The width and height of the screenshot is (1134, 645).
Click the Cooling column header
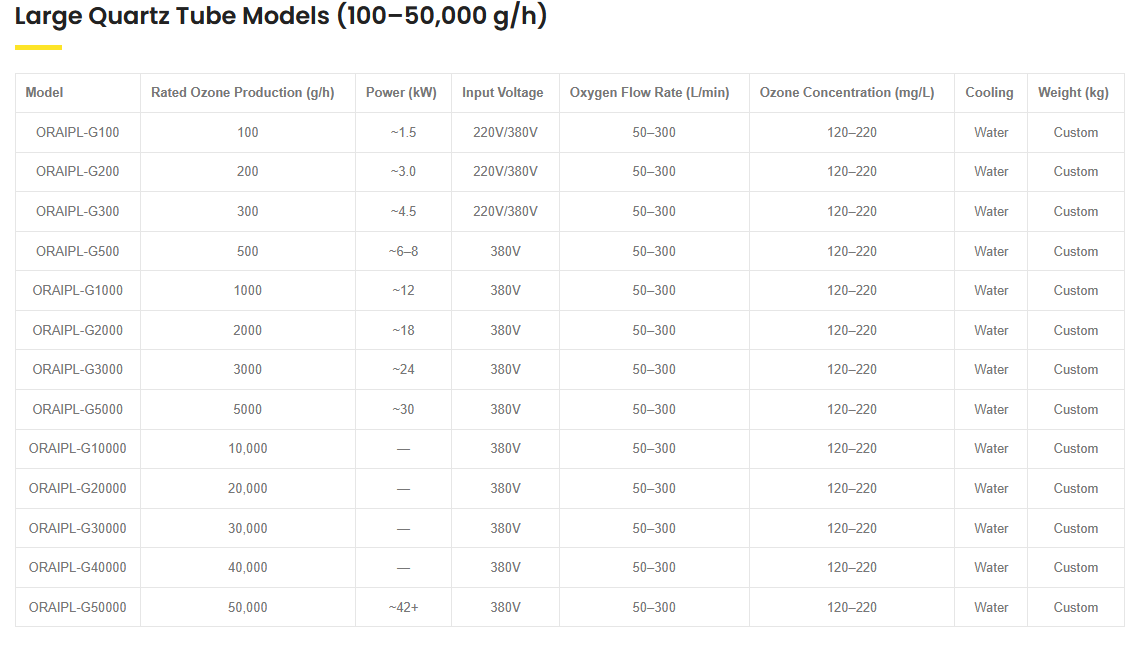coord(989,93)
